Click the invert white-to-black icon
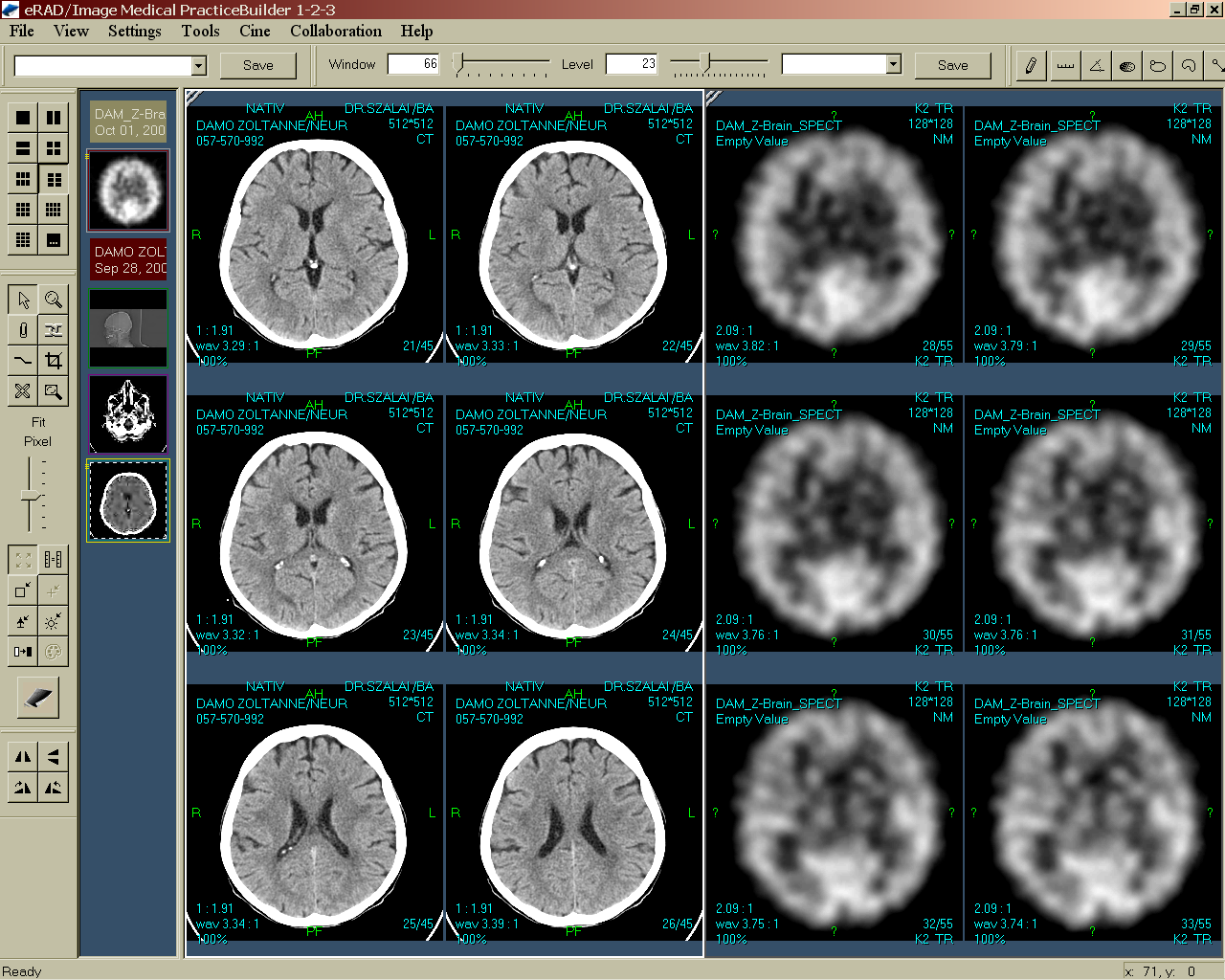This screenshot has width=1225, height=980. pyautogui.click(x=23, y=652)
